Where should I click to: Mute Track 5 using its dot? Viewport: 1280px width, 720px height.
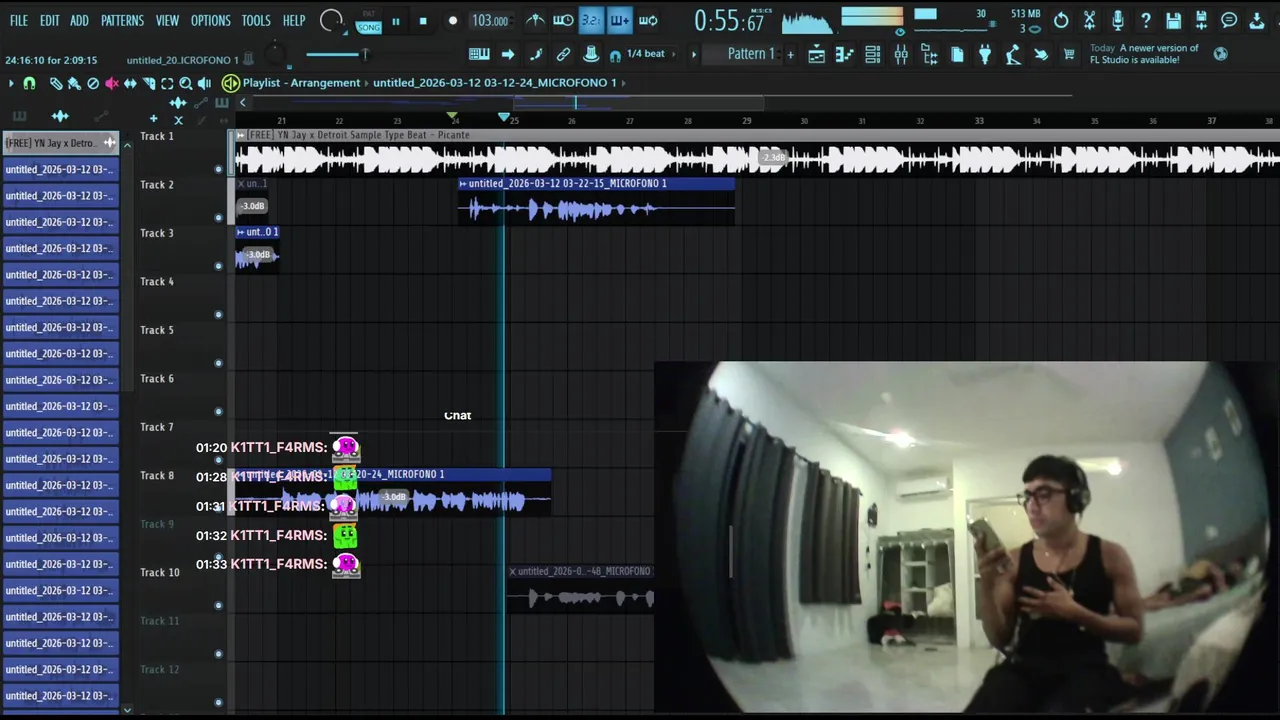coord(218,363)
